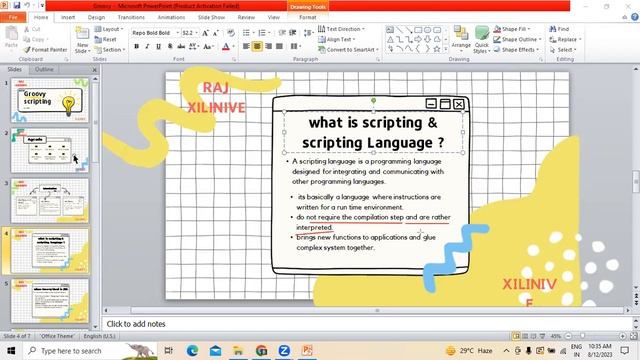
Task: Select slide 1 thumbnail Groovy scripting
Action: point(50,100)
